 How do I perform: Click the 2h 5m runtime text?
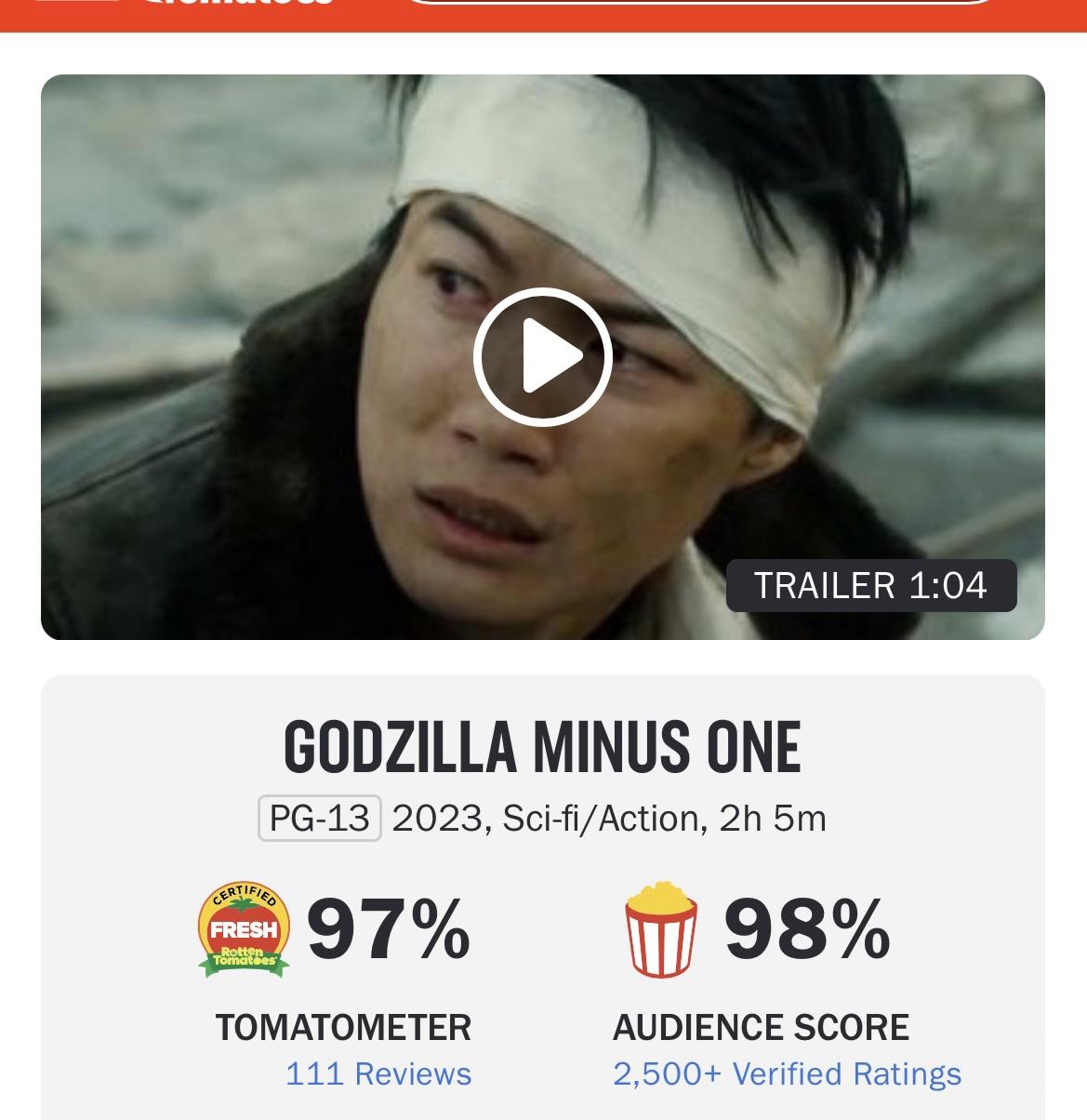(773, 819)
